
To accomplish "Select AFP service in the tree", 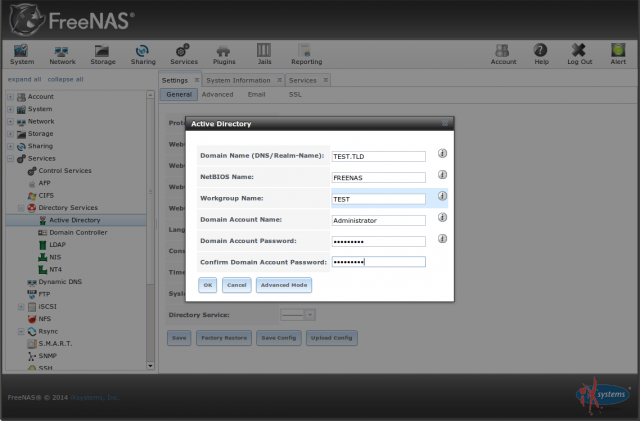I will pos(44,183).
